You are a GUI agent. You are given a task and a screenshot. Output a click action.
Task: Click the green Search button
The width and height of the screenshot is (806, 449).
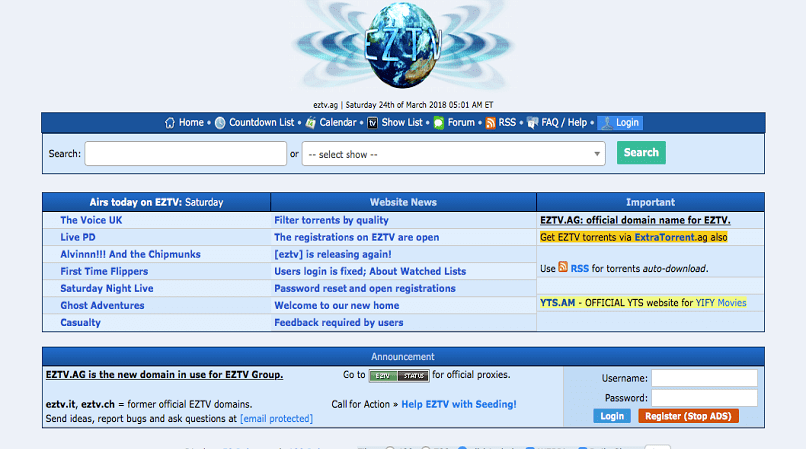[x=641, y=153]
